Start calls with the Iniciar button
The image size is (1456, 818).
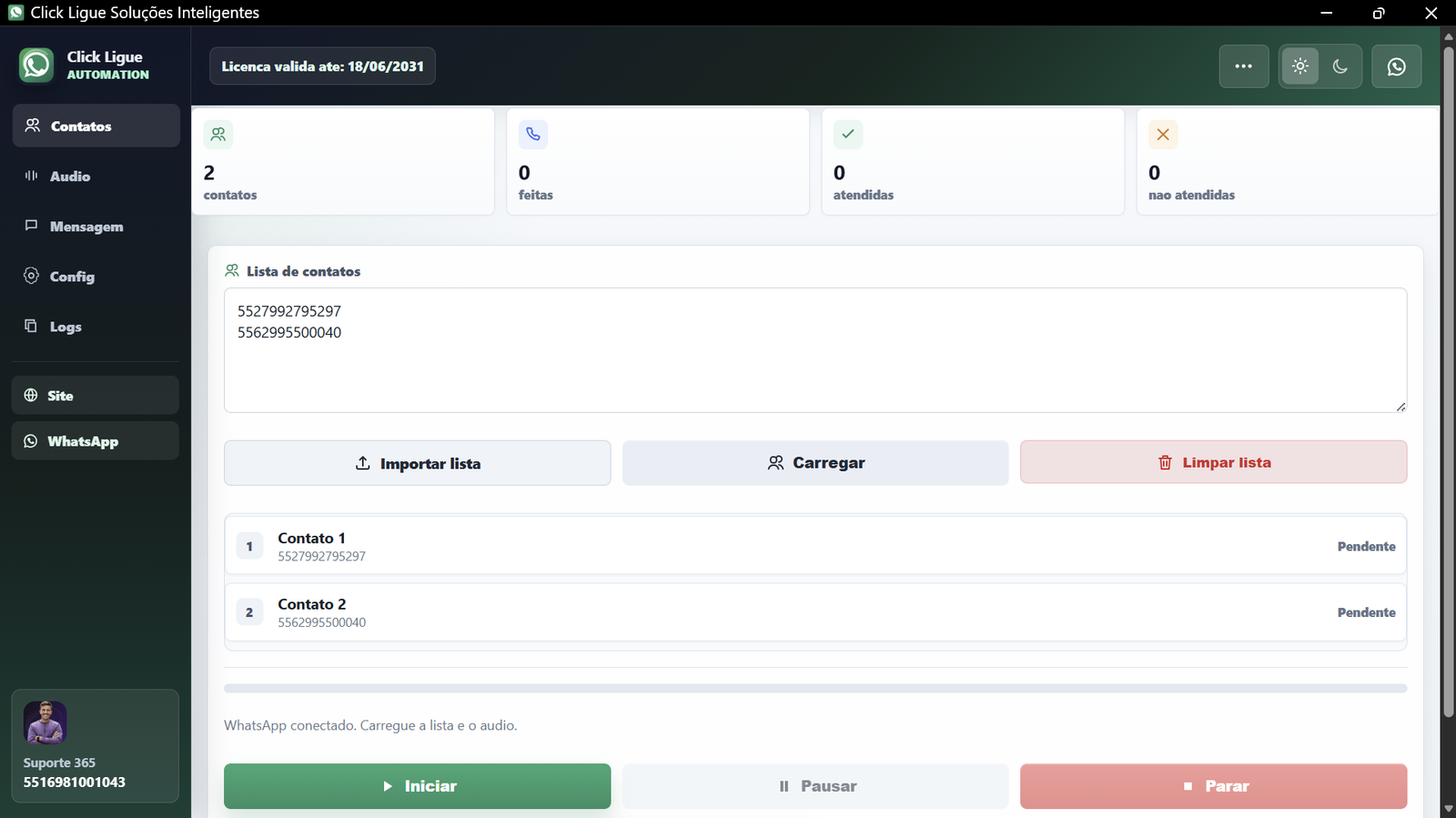[418, 786]
